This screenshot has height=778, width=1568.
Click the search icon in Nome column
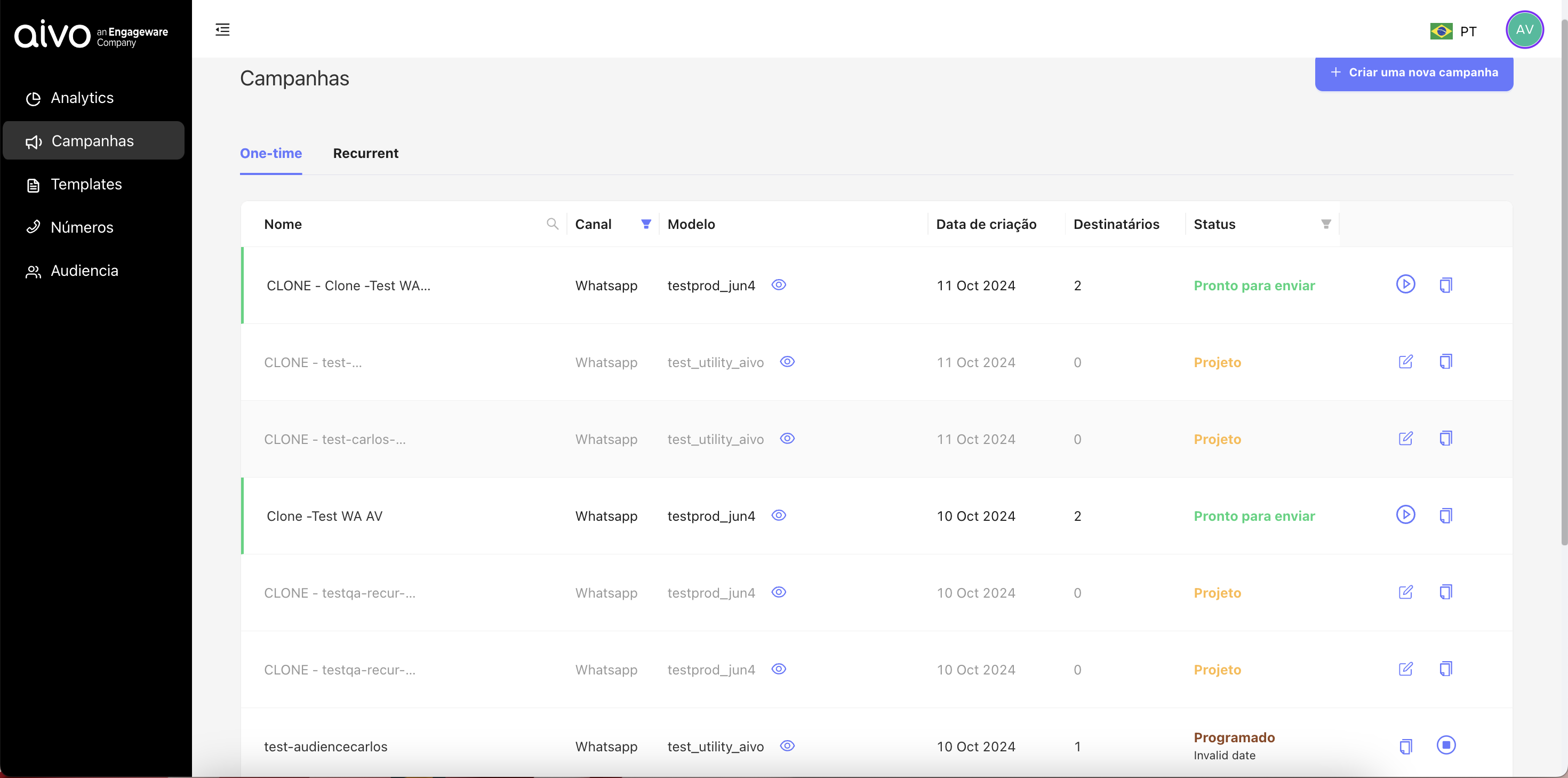(552, 224)
